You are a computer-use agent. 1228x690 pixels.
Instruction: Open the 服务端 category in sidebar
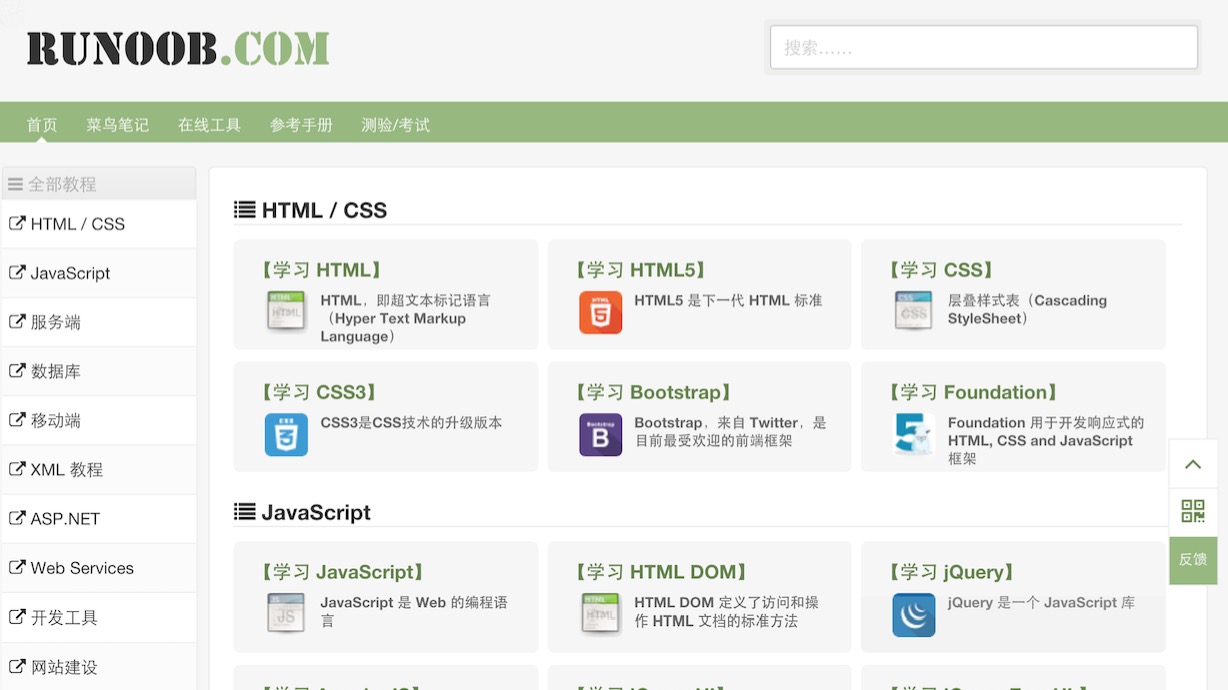(x=55, y=322)
